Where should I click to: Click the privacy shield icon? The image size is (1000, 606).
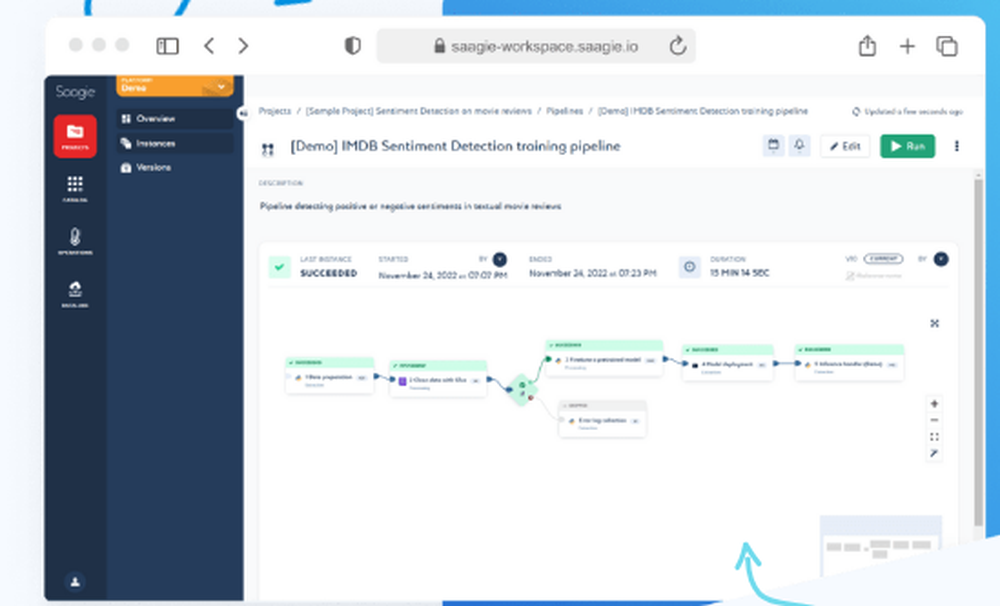[353, 46]
